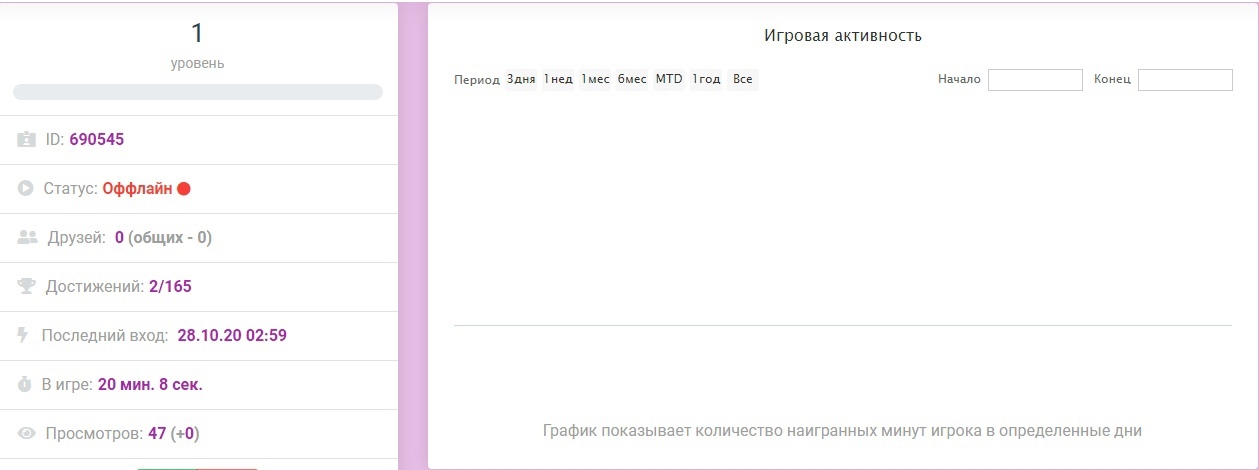Choose the 1мес period range
Image resolution: width=1259 pixels, height=470 pixels.
coord(595,80)
